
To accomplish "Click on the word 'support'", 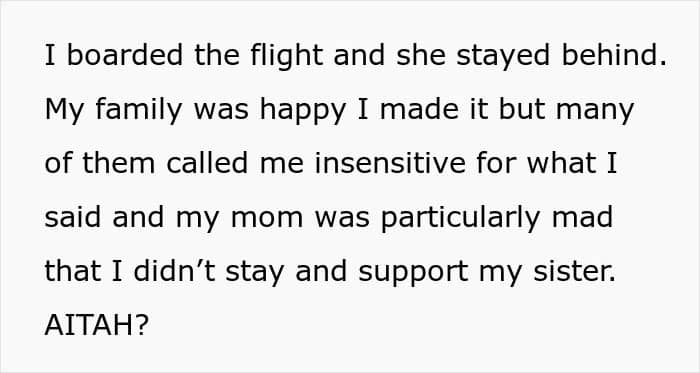I will (413, 273).
